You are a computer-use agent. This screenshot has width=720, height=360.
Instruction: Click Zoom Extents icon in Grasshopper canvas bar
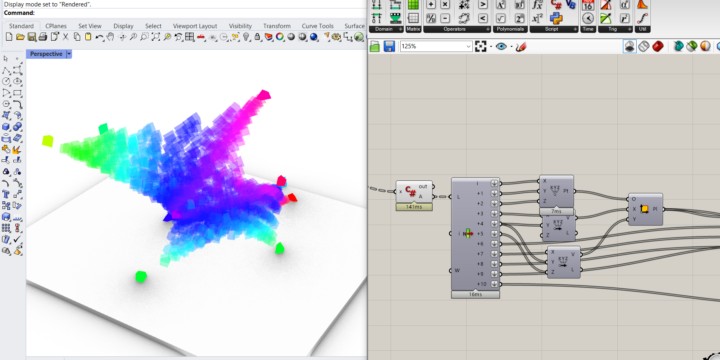(x=480, y=46)
